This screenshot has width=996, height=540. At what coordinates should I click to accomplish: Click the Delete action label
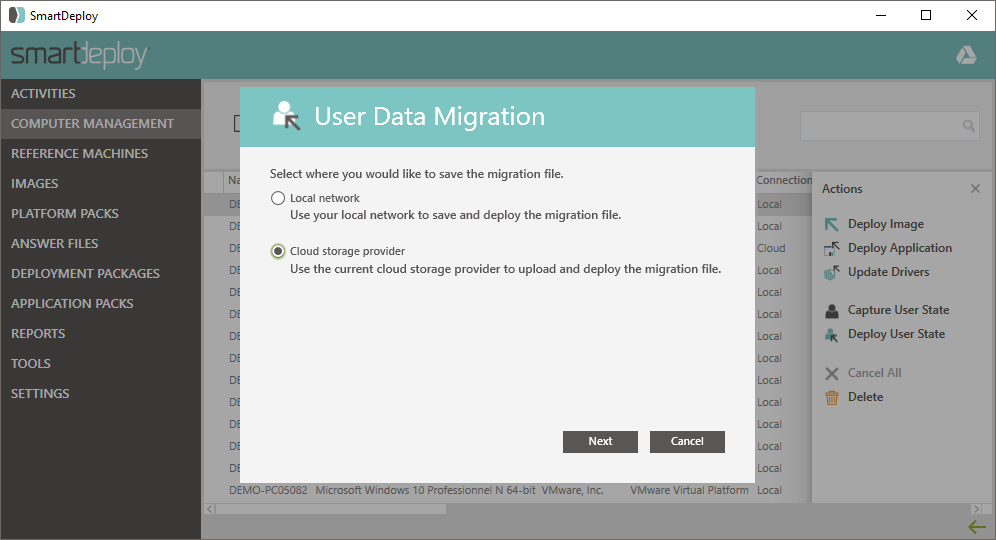[x=865, y=397]
